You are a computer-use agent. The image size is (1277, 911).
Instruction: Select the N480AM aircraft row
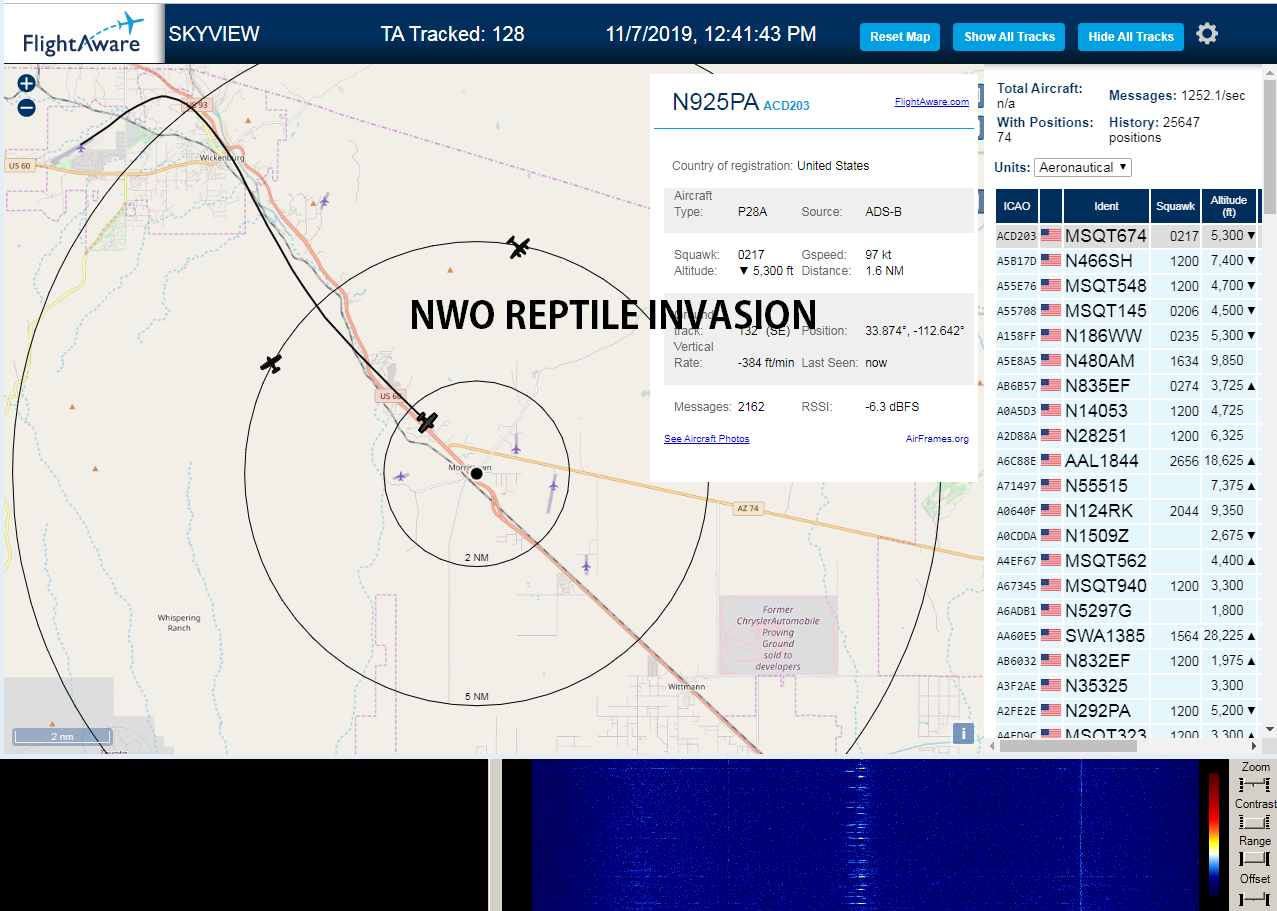(x=1127, y=361)
